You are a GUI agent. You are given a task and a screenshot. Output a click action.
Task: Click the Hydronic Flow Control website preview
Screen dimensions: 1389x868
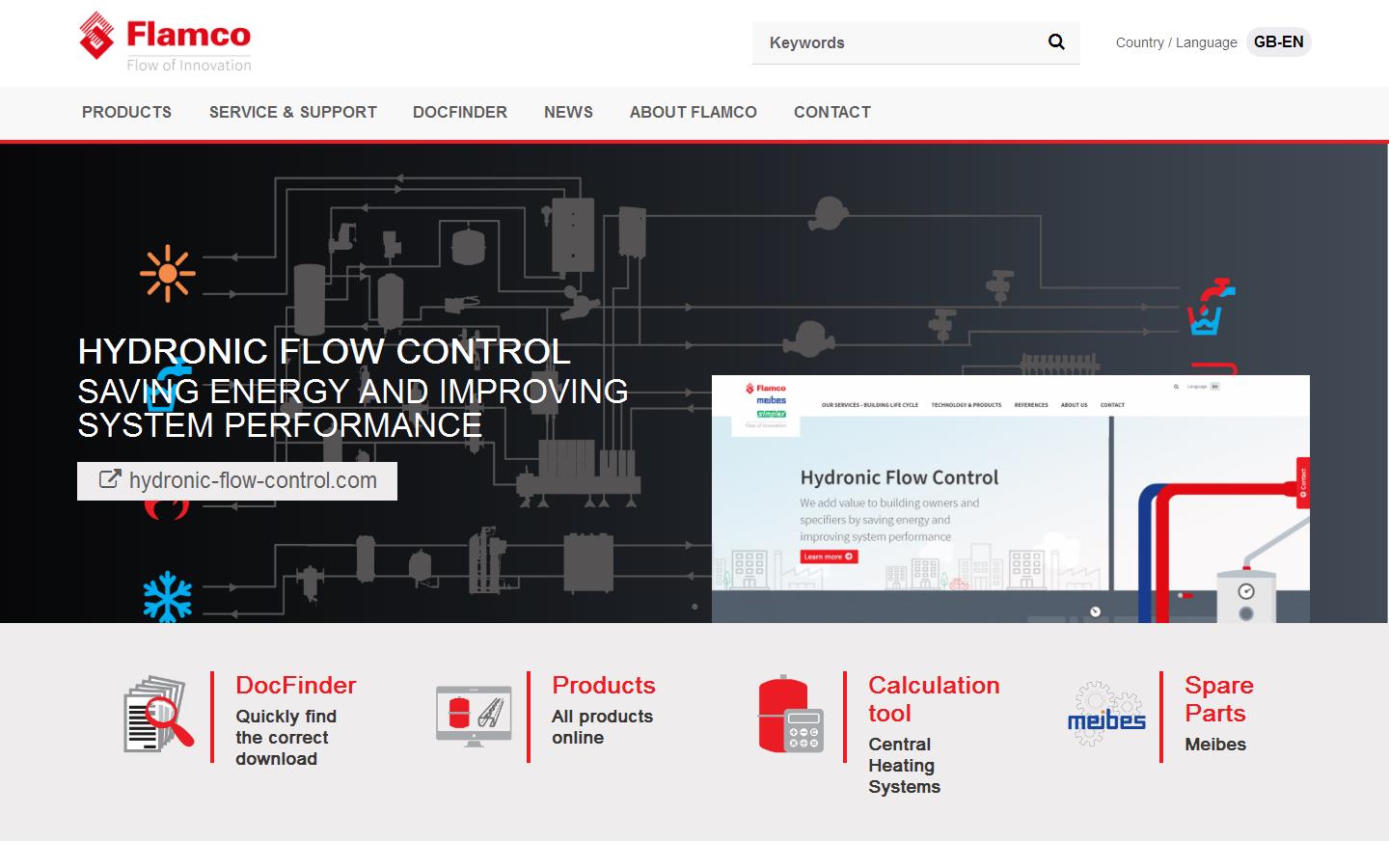click(x=1011, y=498)
